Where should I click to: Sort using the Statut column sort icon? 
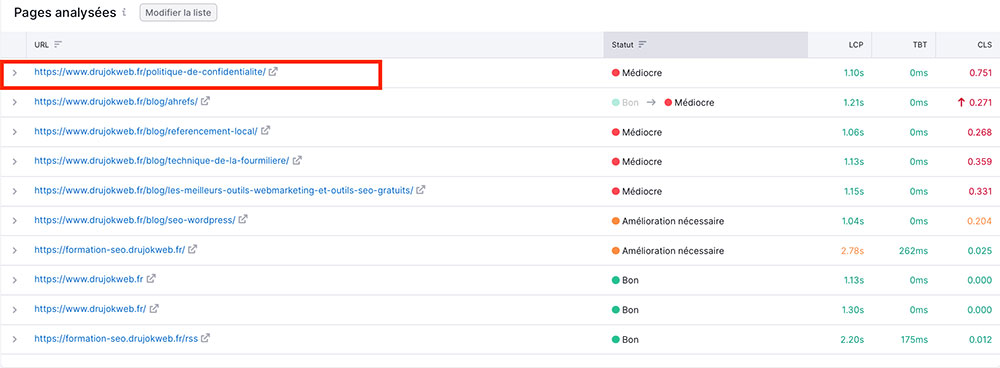click(642, 45)
